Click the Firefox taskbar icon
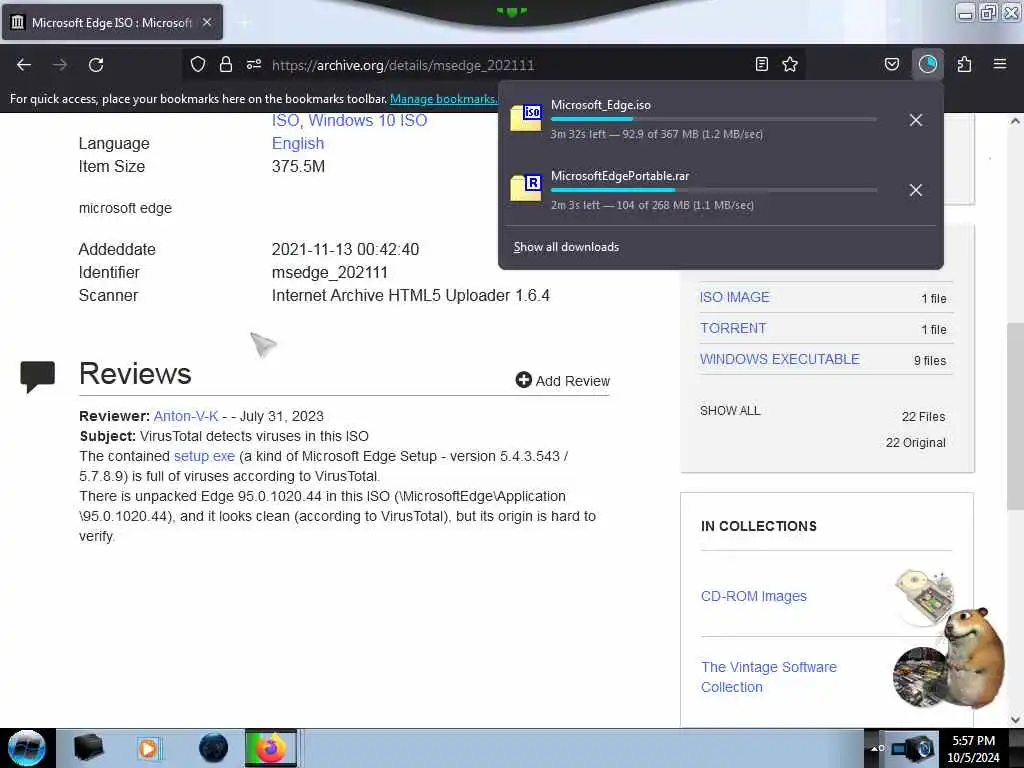1024x768 pixels. click(x=271, y=748)
